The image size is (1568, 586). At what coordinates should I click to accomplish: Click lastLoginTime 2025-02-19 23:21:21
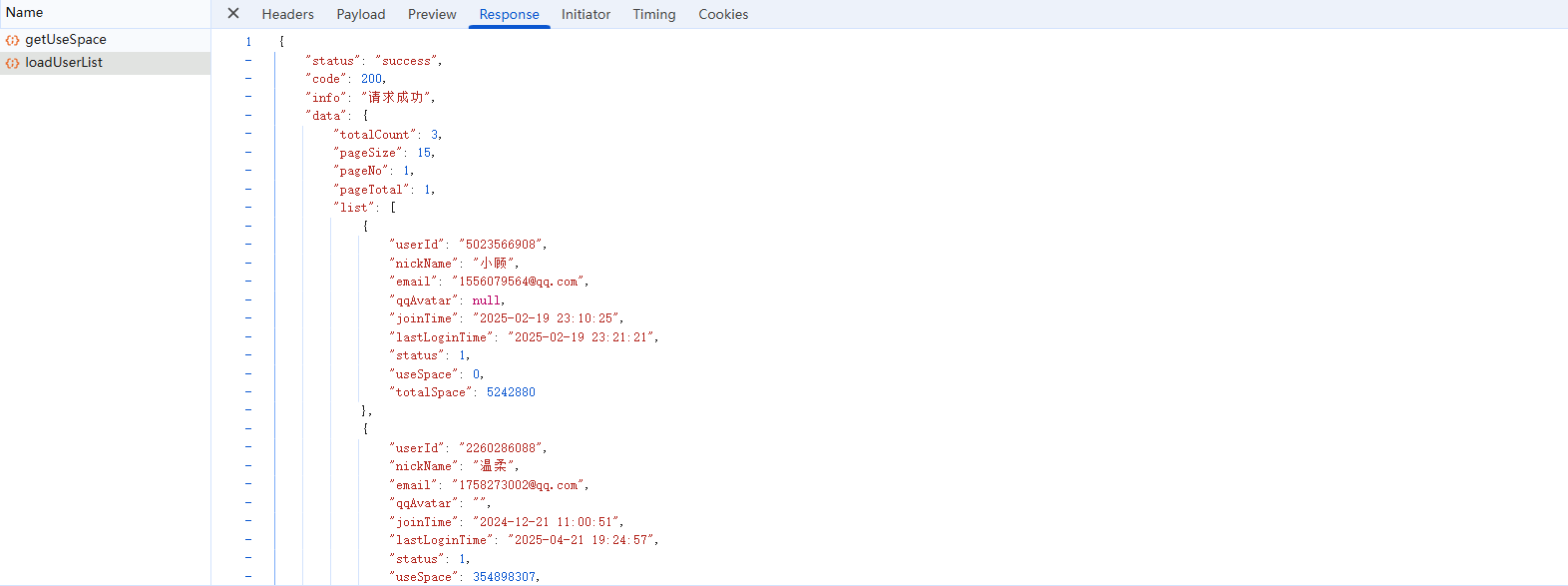(x=582, y=337)
